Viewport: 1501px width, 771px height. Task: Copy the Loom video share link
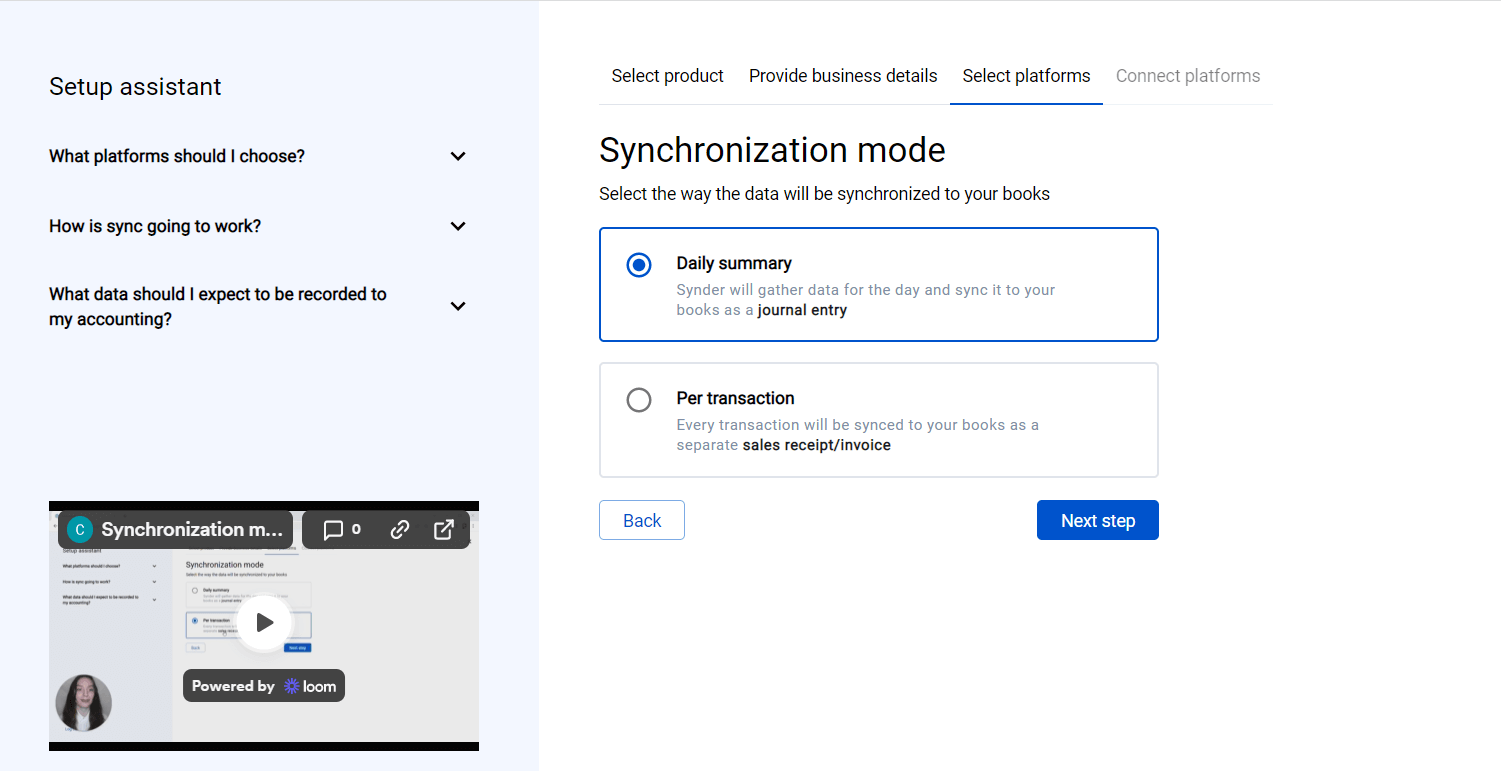point(399,529)
